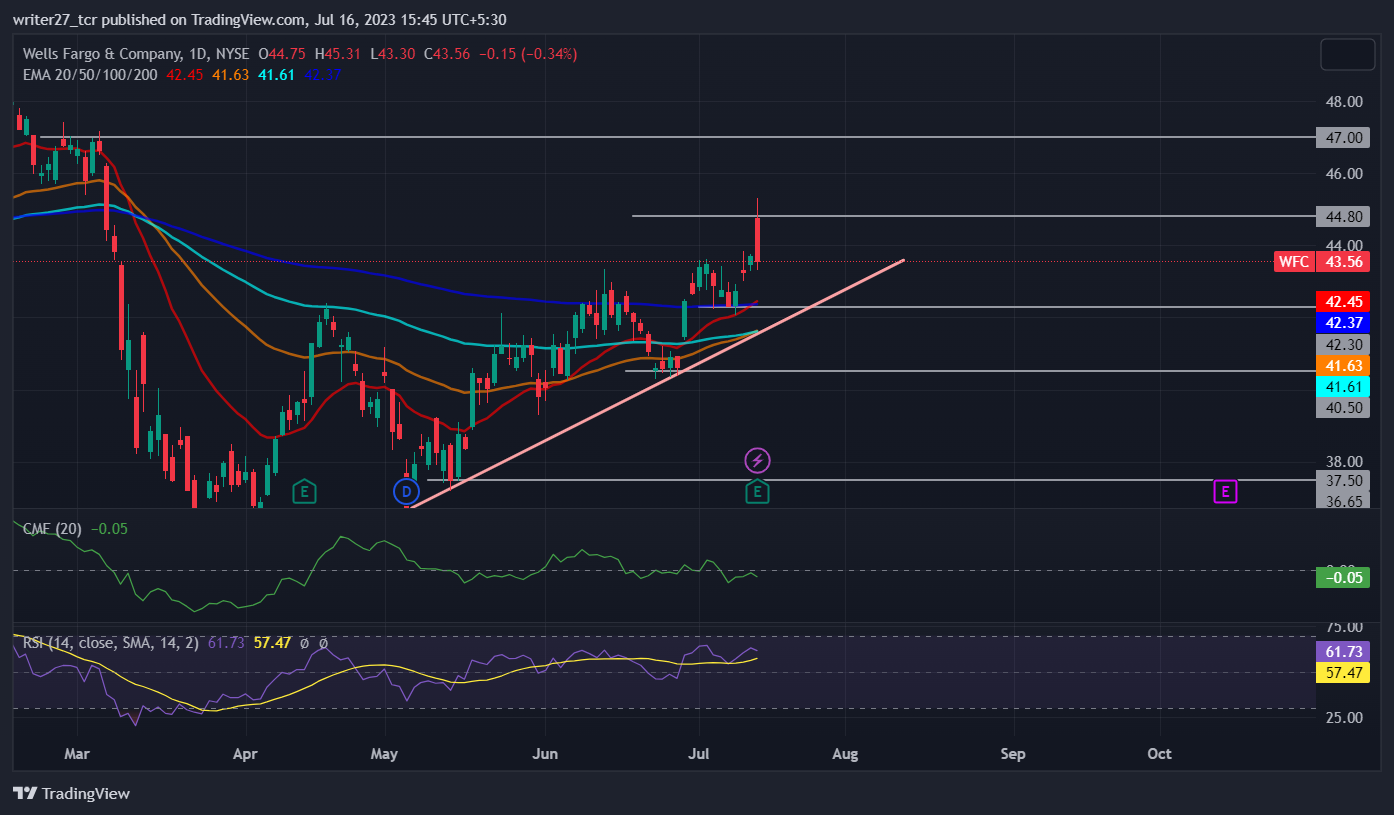The width and height of the screenshot is (1394, 815).
Task: Click the 75.00 RSI scale value
Action: (1343, 627)
